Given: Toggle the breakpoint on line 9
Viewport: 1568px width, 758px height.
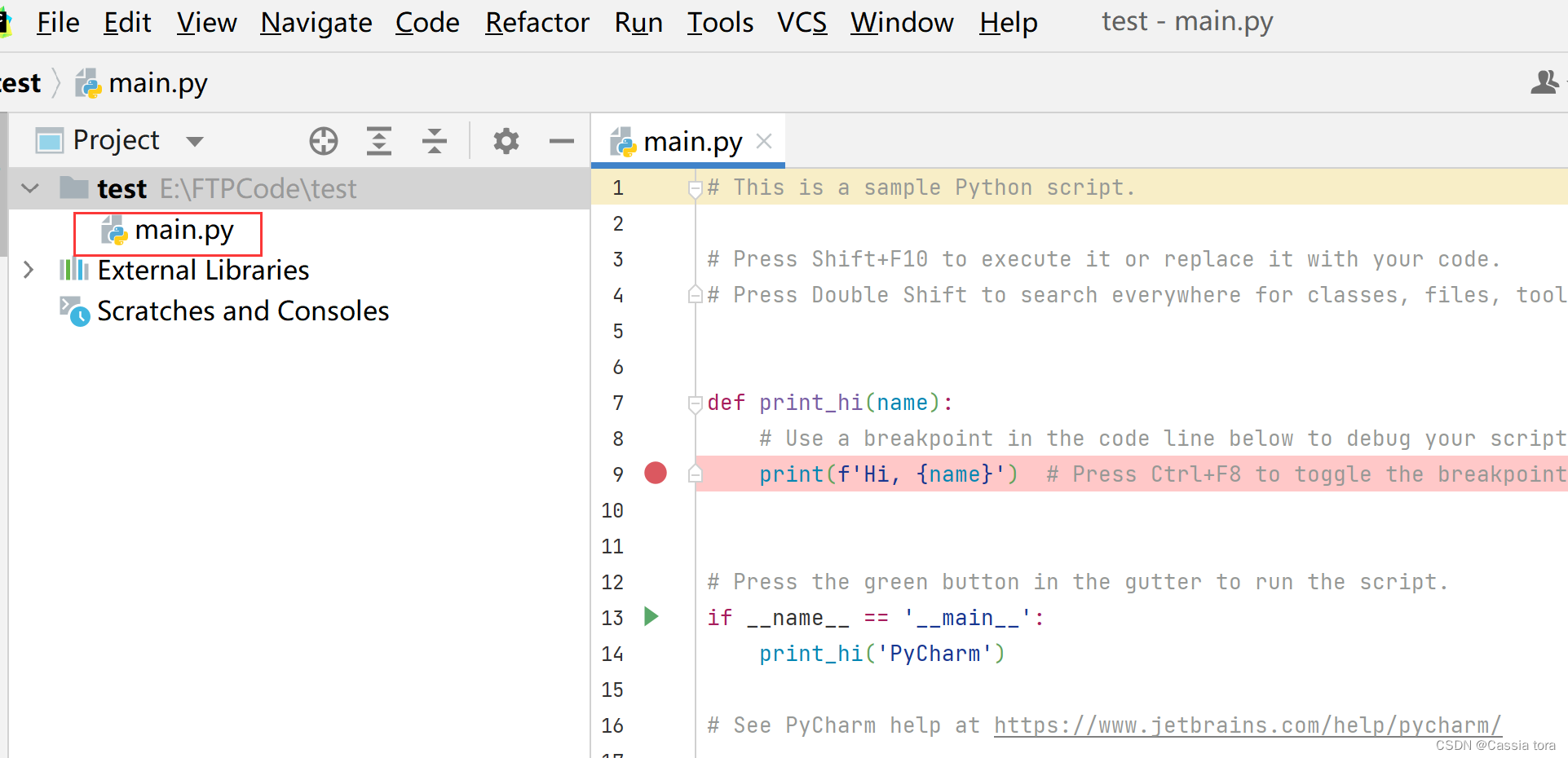Looking at the screenshot, I should 656,473.
